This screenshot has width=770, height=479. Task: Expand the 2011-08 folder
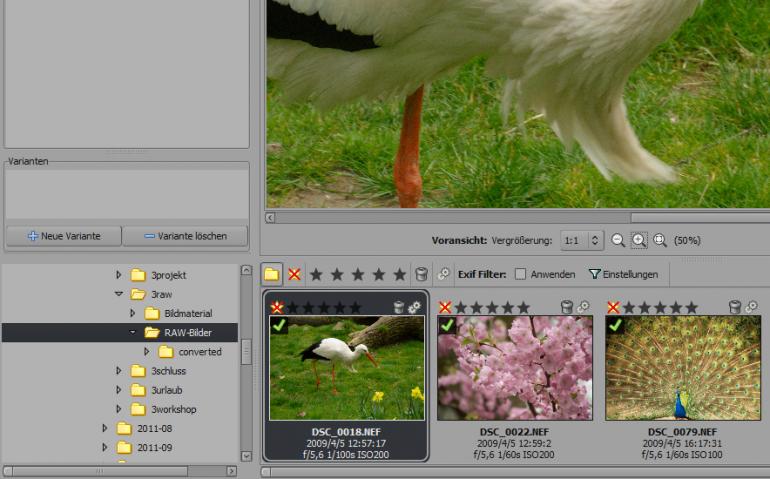(104, 428)
